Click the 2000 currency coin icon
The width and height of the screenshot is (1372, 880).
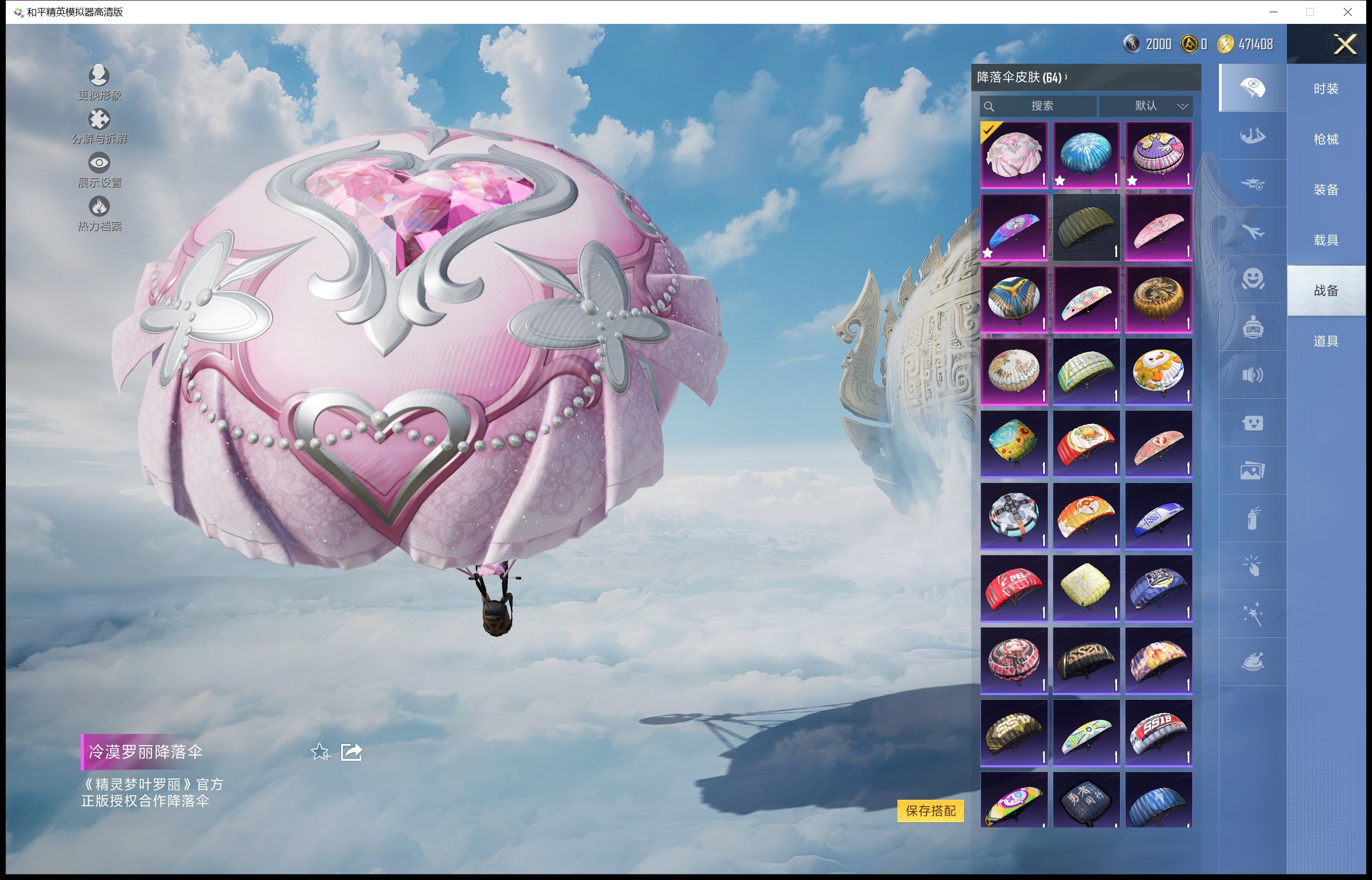tap(1131, 44)
